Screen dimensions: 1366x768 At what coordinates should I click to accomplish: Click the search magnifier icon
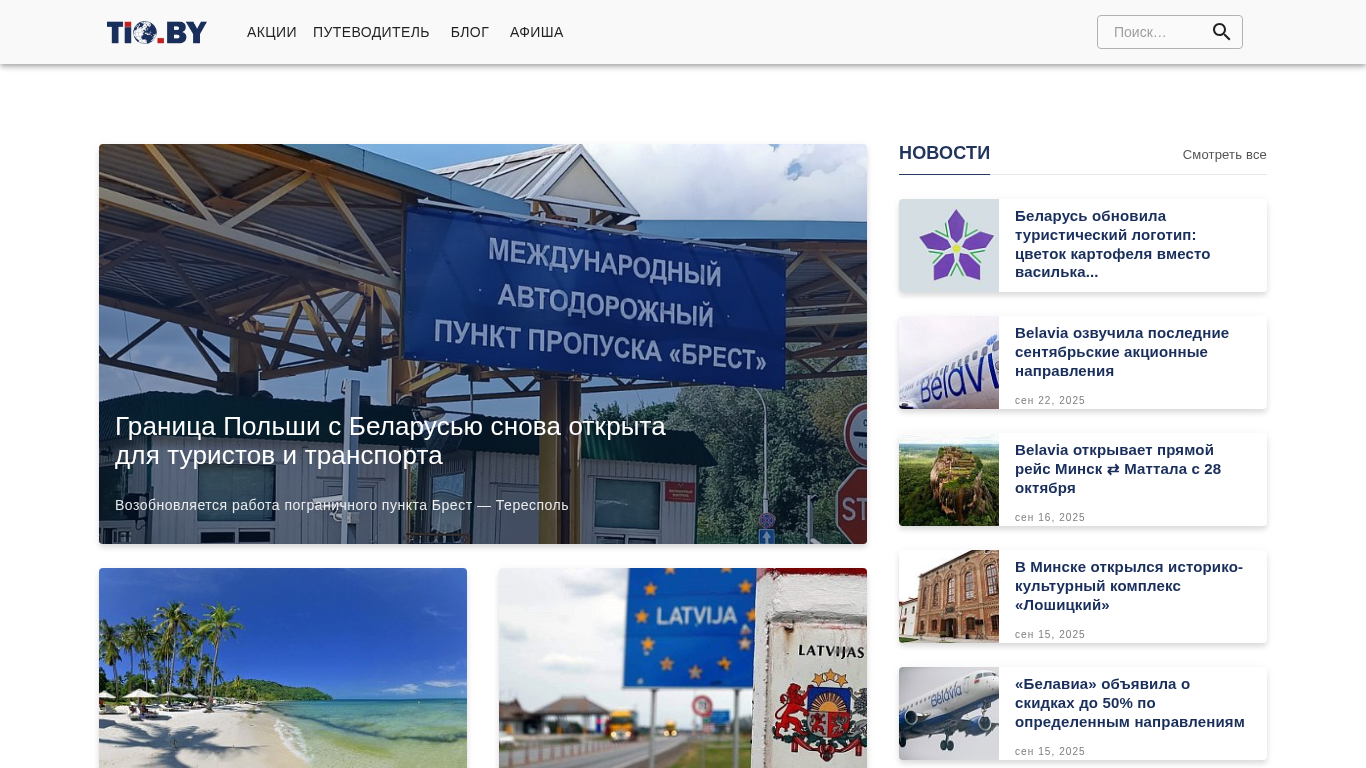point(1221,32)
